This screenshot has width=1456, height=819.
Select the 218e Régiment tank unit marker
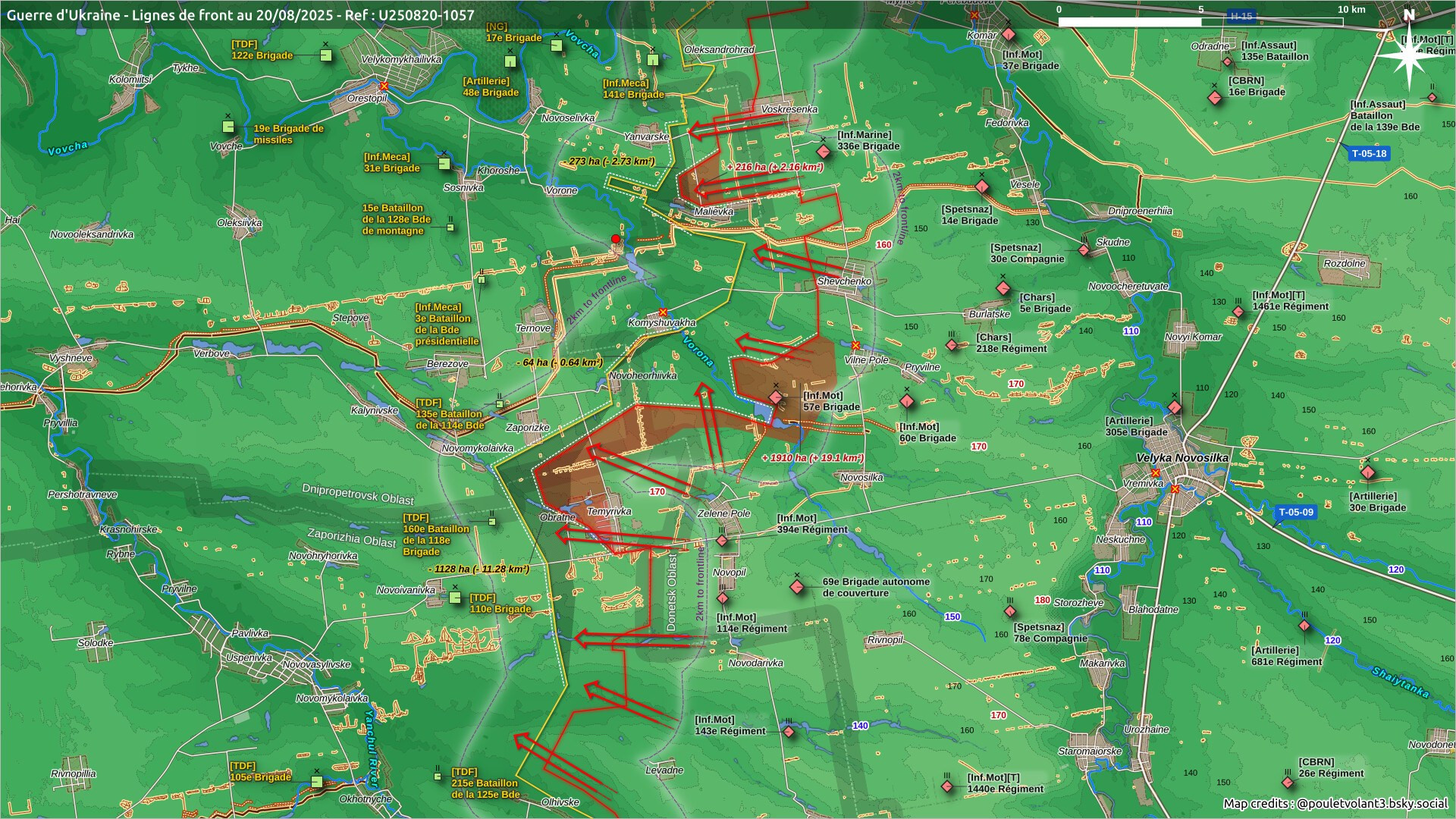tap(952, 345)
